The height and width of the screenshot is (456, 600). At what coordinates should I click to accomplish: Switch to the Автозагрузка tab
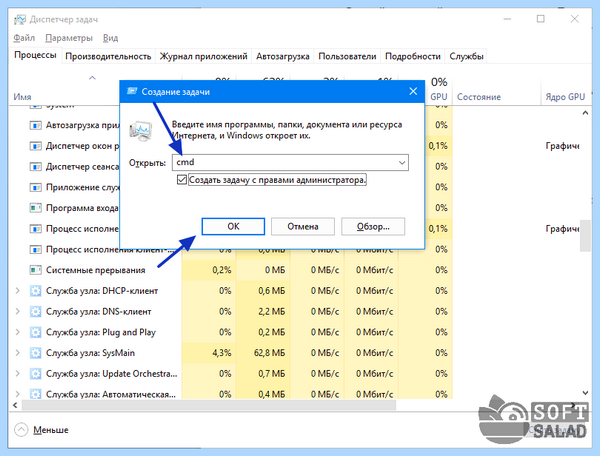(x=283, y=56)
